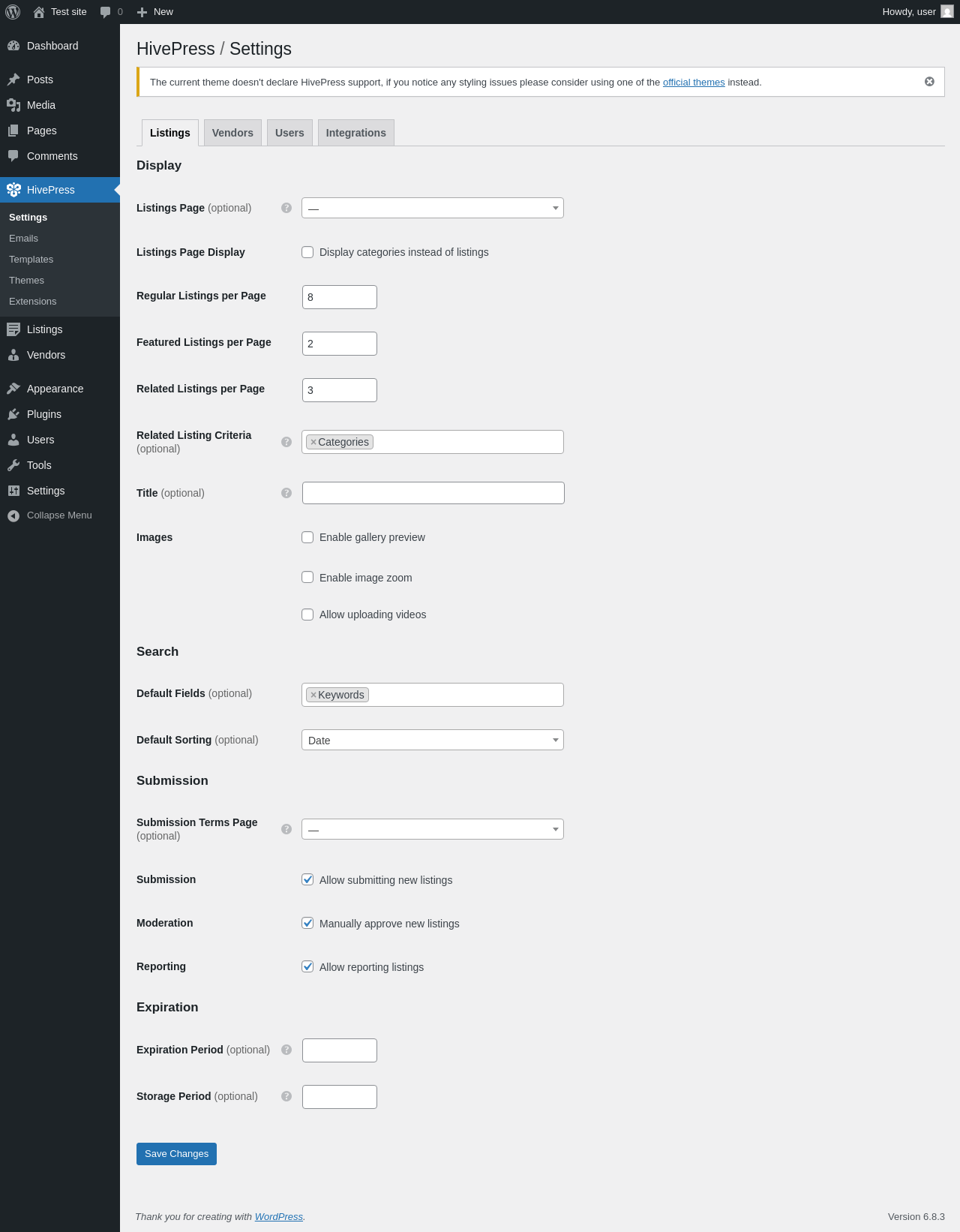Image resolution: width=960 pixels, height=1232 pixels.
Task: Uncheck Allow submitting new listings
Action: (307, 879)
